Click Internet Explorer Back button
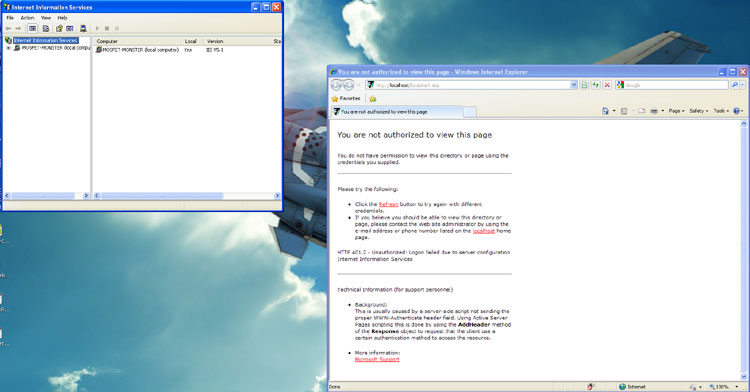Screen dimensions: 750x392 [336, 85]
